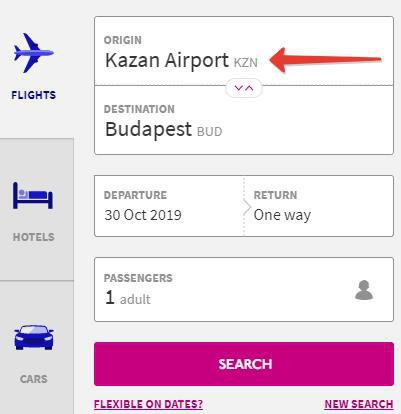
Task: Open the CARS tab label
Action: tap(34, 379)
